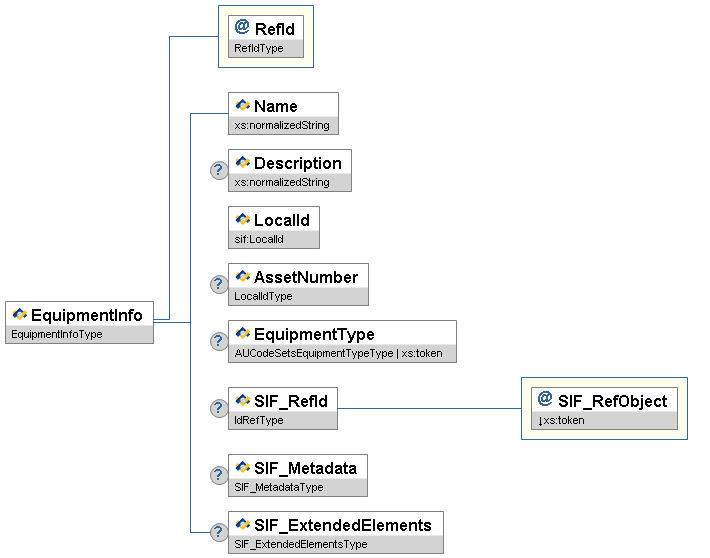710x558 pixels.
Task: Click the RefId attribute @ icon
Action: tap(242, 28)
